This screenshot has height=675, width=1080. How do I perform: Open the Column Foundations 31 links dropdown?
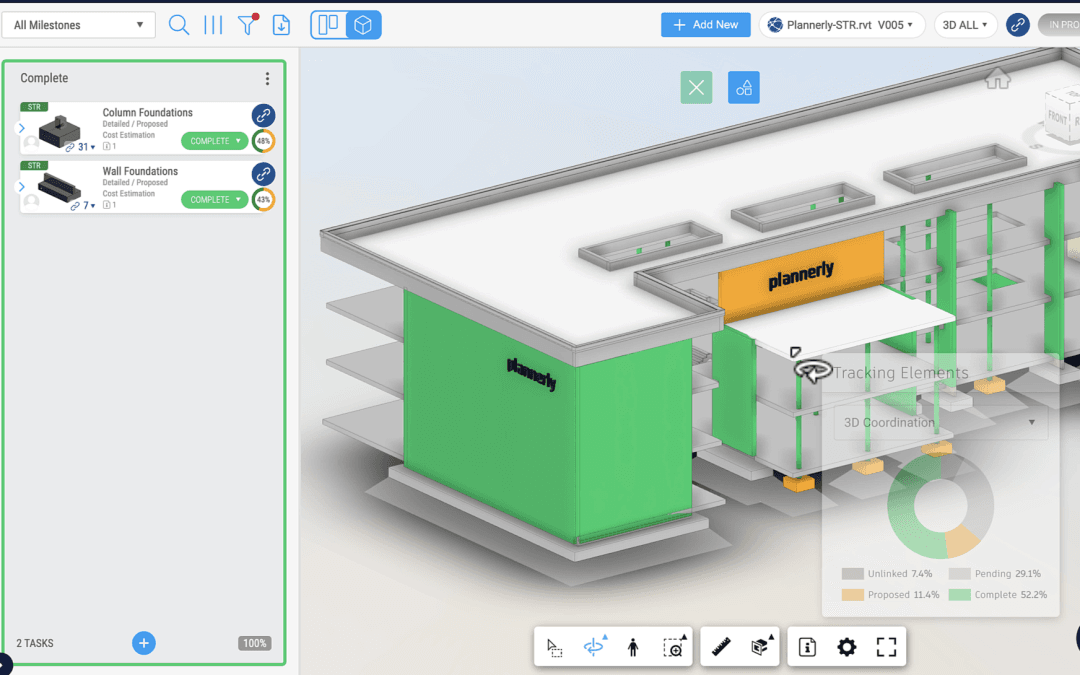point(81,147)
